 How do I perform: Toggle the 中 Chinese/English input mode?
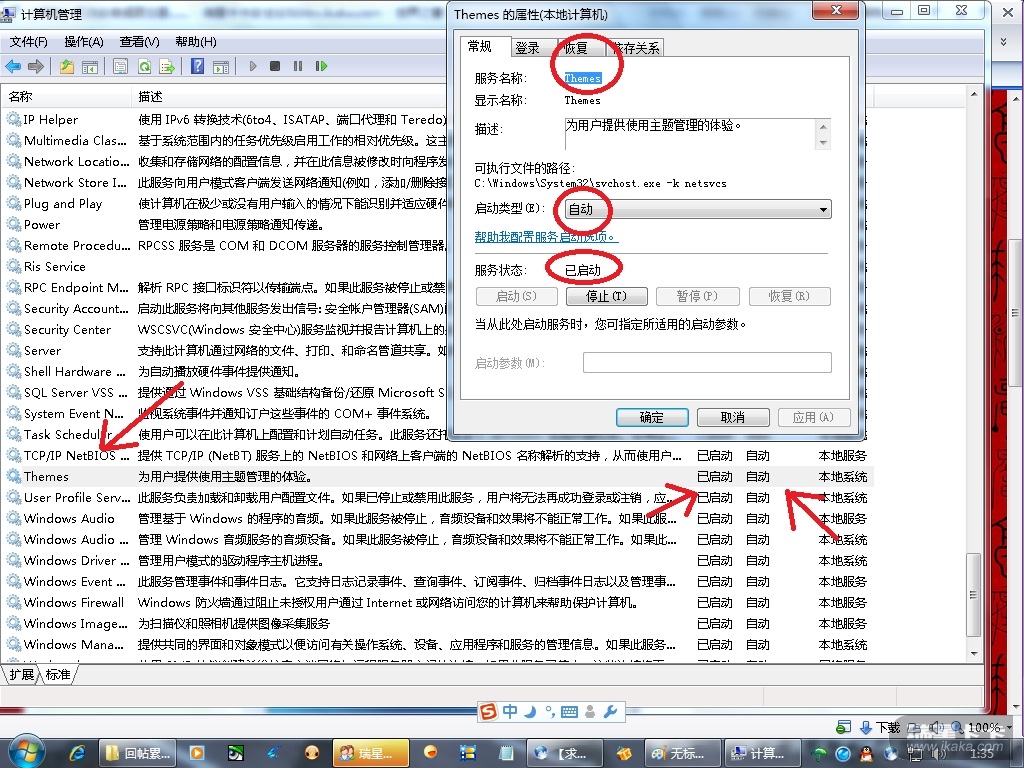point(510,711)
